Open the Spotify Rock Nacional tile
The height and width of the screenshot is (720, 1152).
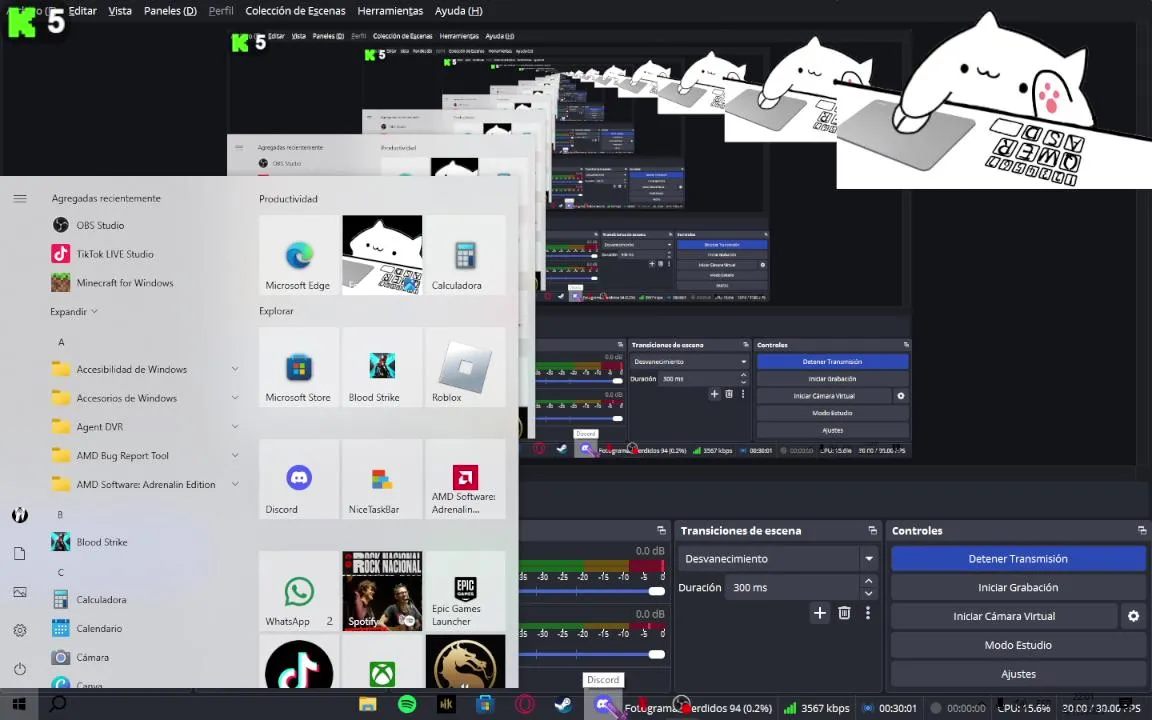(x=382, y=591)
